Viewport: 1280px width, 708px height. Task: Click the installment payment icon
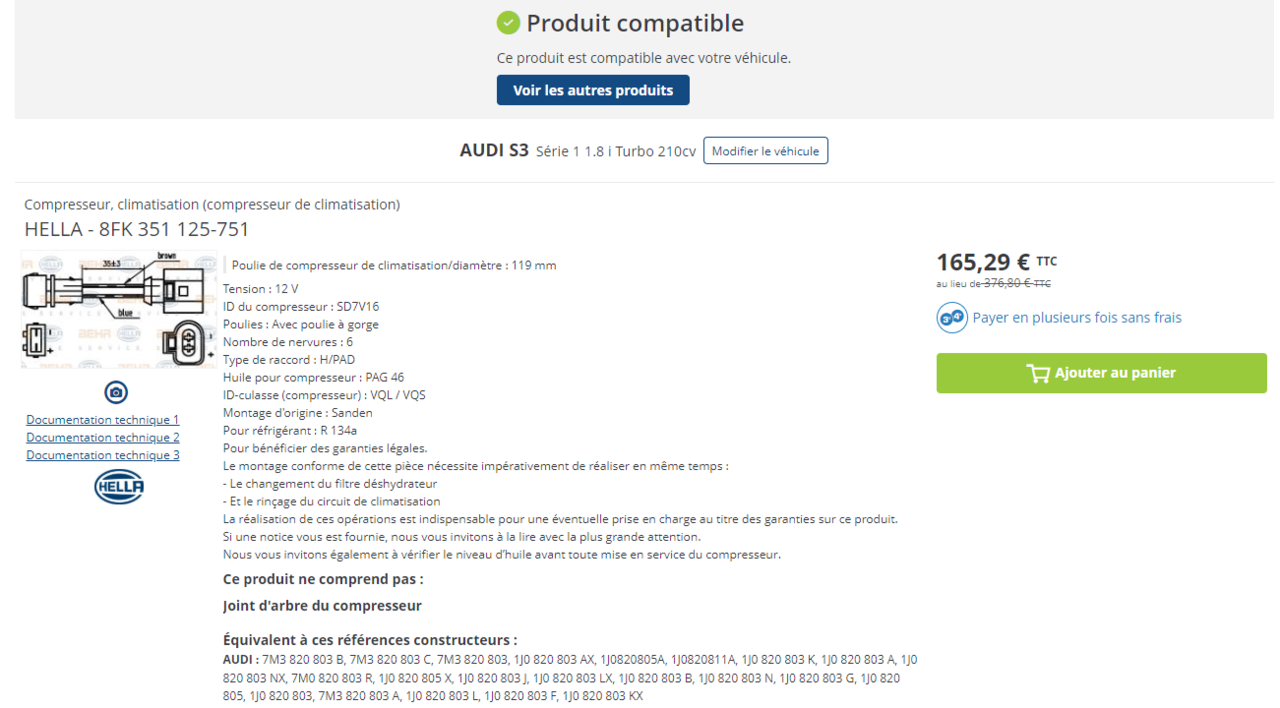[x=952, y=318]
